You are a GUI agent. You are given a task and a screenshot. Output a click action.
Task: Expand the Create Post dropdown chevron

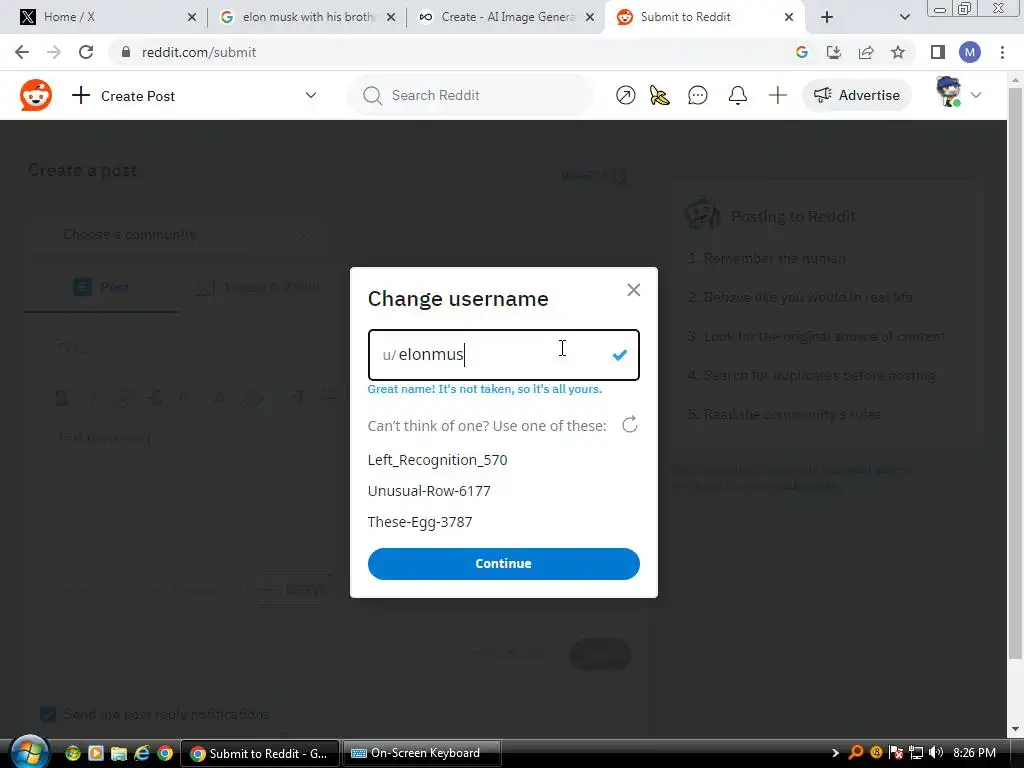click(x=311, y=95)
